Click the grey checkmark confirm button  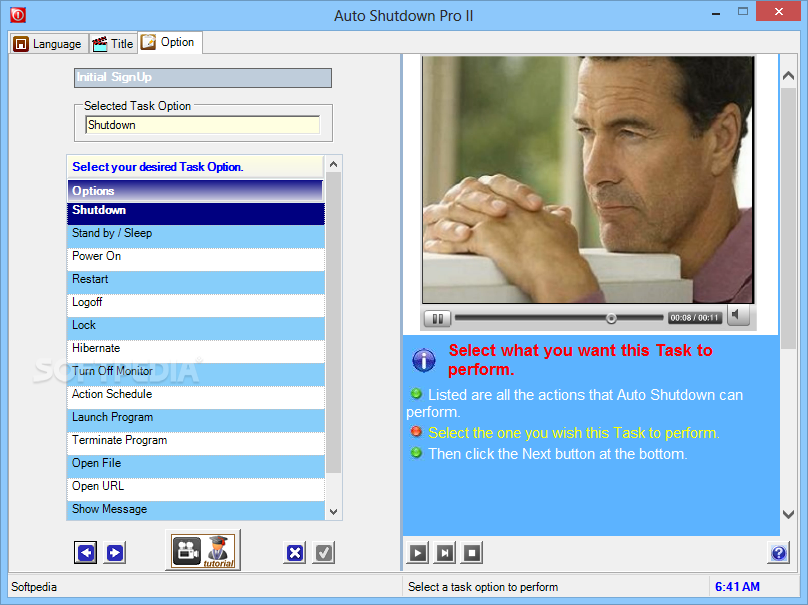pyautogui.click(x=324, y=553)
